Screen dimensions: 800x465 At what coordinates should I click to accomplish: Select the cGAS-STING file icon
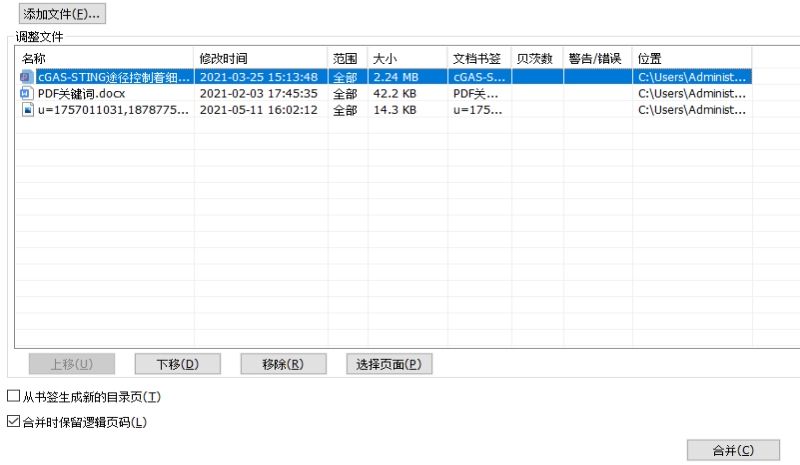[27, 77]
